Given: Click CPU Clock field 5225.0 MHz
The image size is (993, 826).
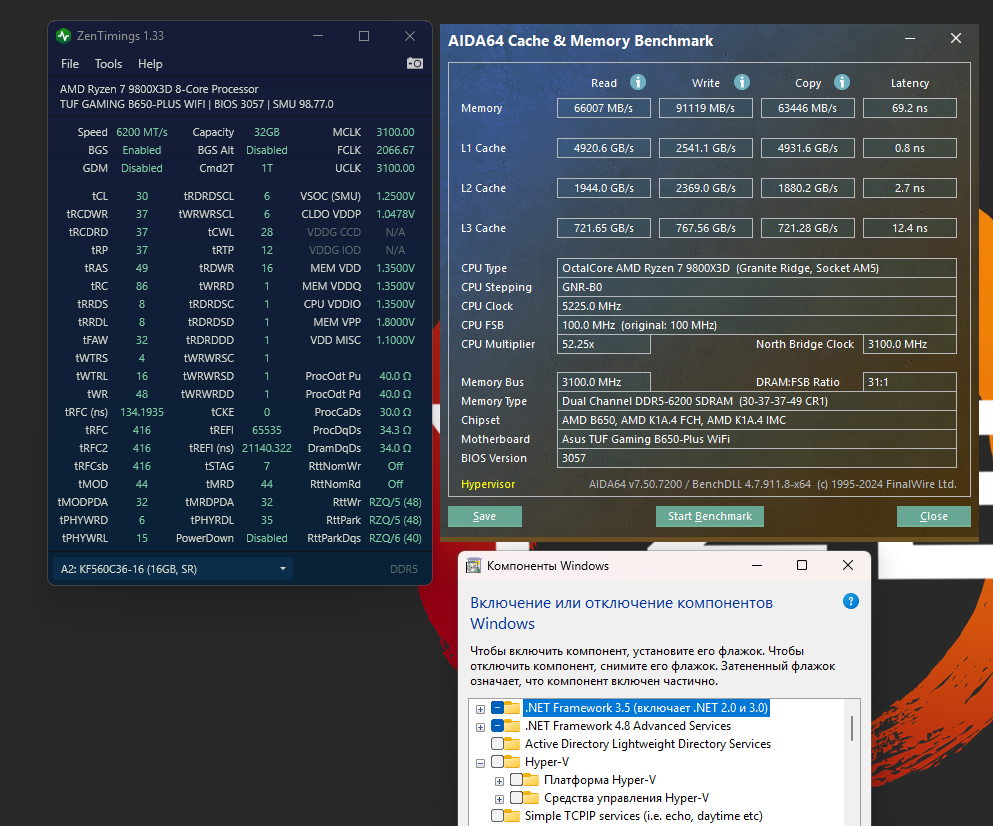Looking at the screenshot, I should (757, 306).
